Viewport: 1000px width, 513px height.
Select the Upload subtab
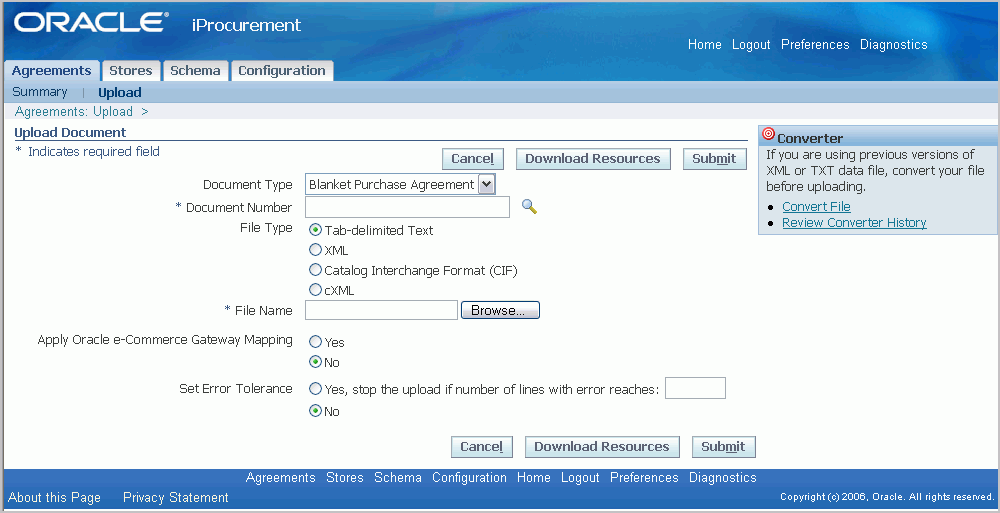(119, 93)
